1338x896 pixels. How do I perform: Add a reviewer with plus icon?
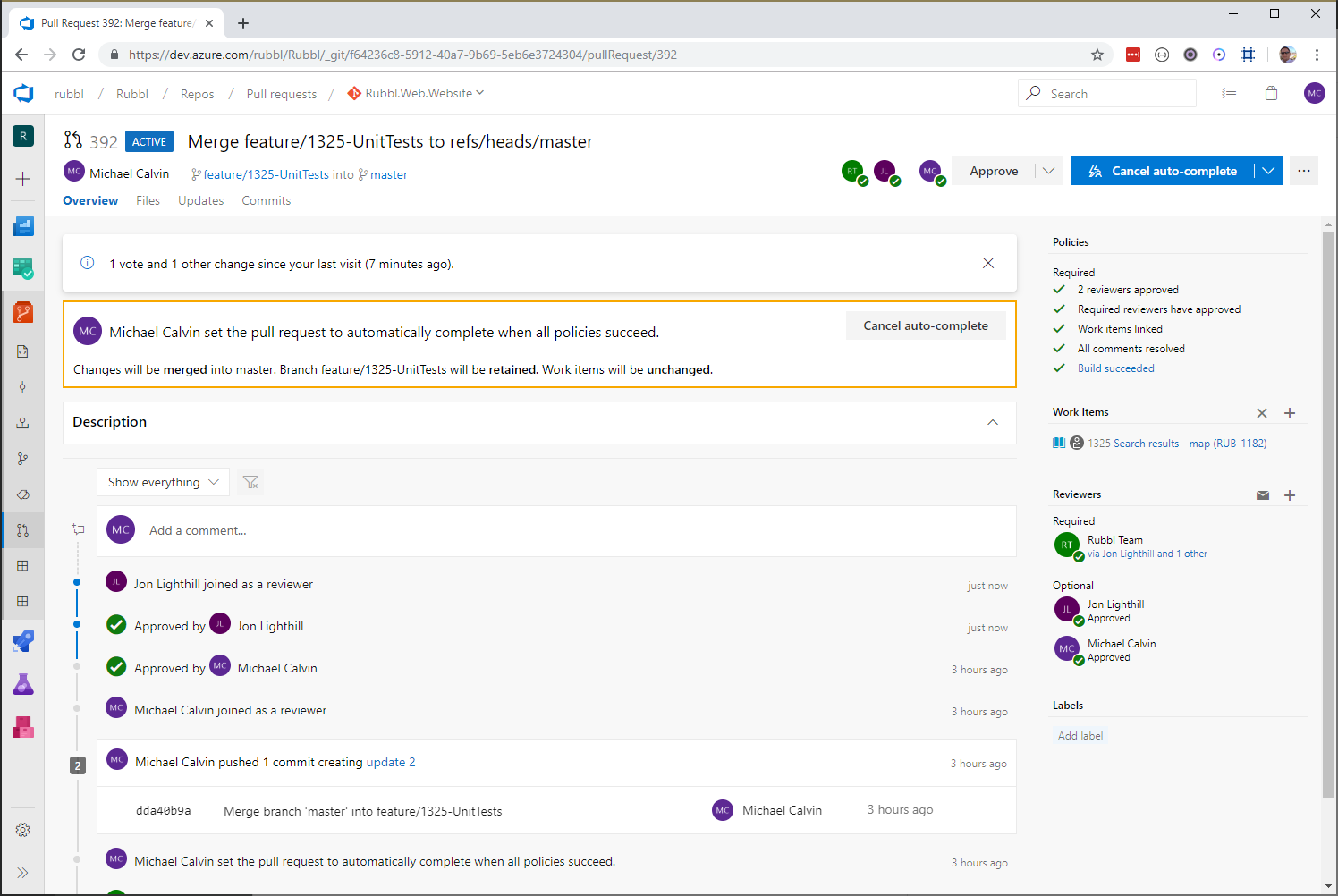click(x=1290, y=495)
